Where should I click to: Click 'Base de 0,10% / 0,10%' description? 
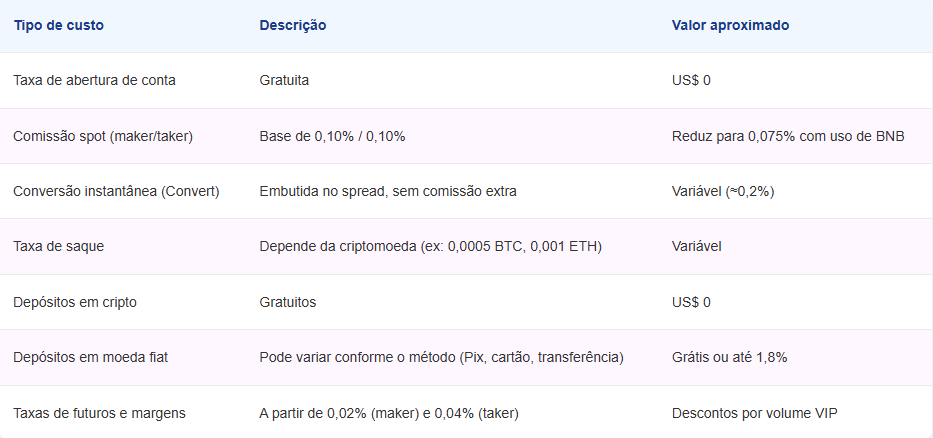pyautogui.click(x=332, y=136)
